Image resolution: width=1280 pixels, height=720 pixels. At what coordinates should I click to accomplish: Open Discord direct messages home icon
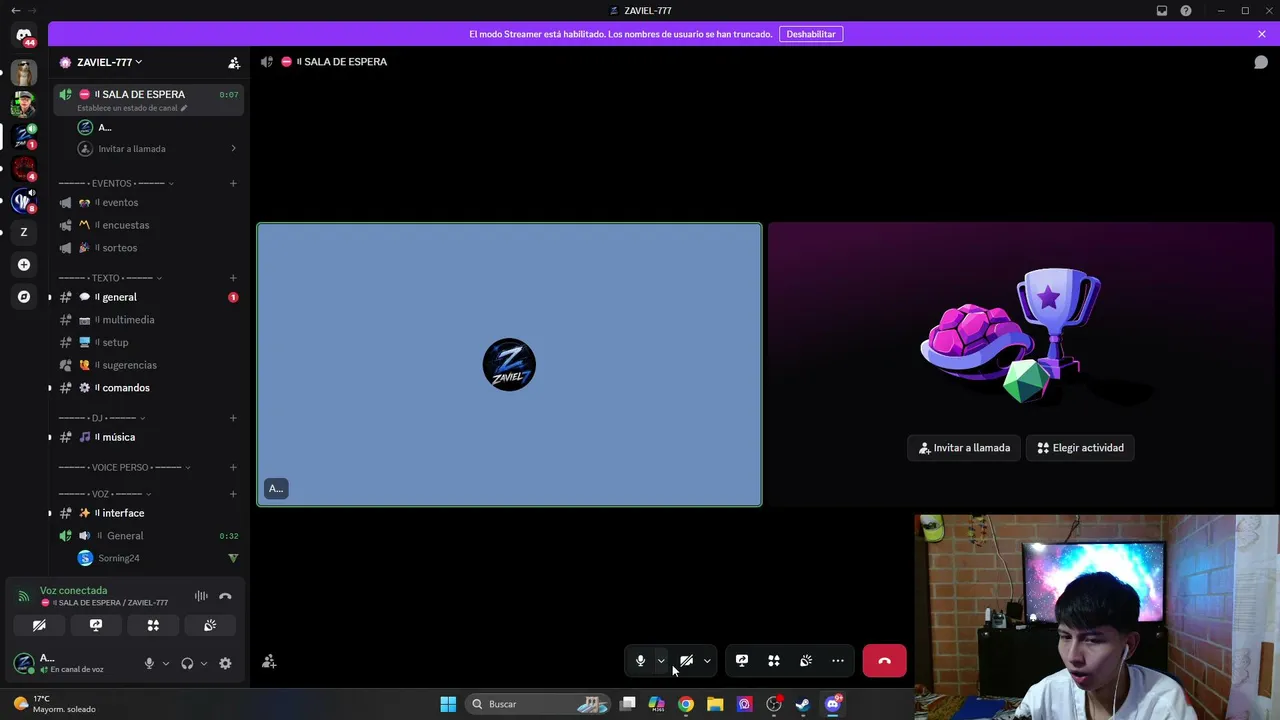click(x=24, y=36)
